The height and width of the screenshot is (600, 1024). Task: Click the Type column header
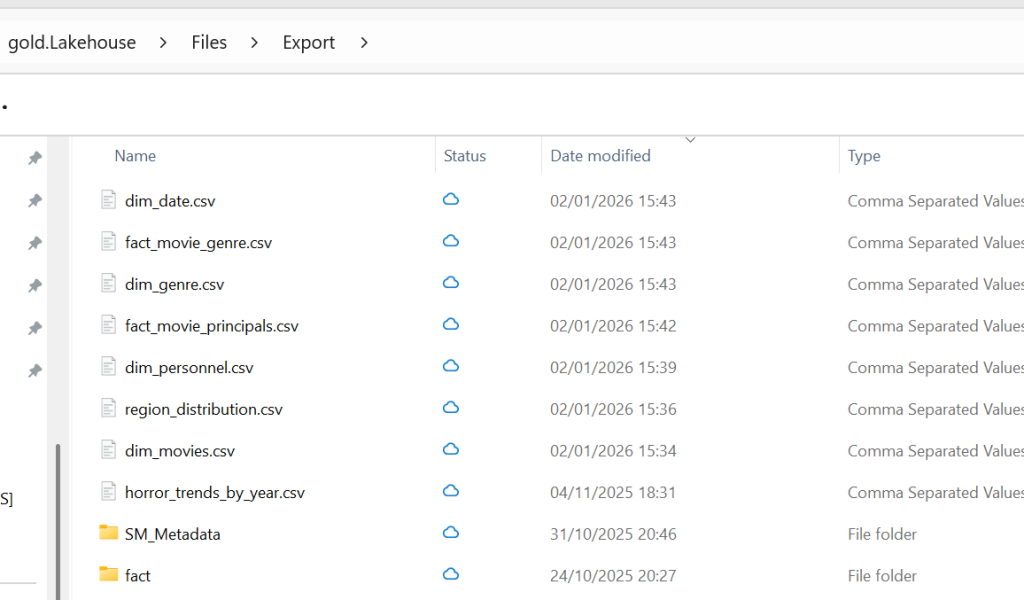click(864, 156)
